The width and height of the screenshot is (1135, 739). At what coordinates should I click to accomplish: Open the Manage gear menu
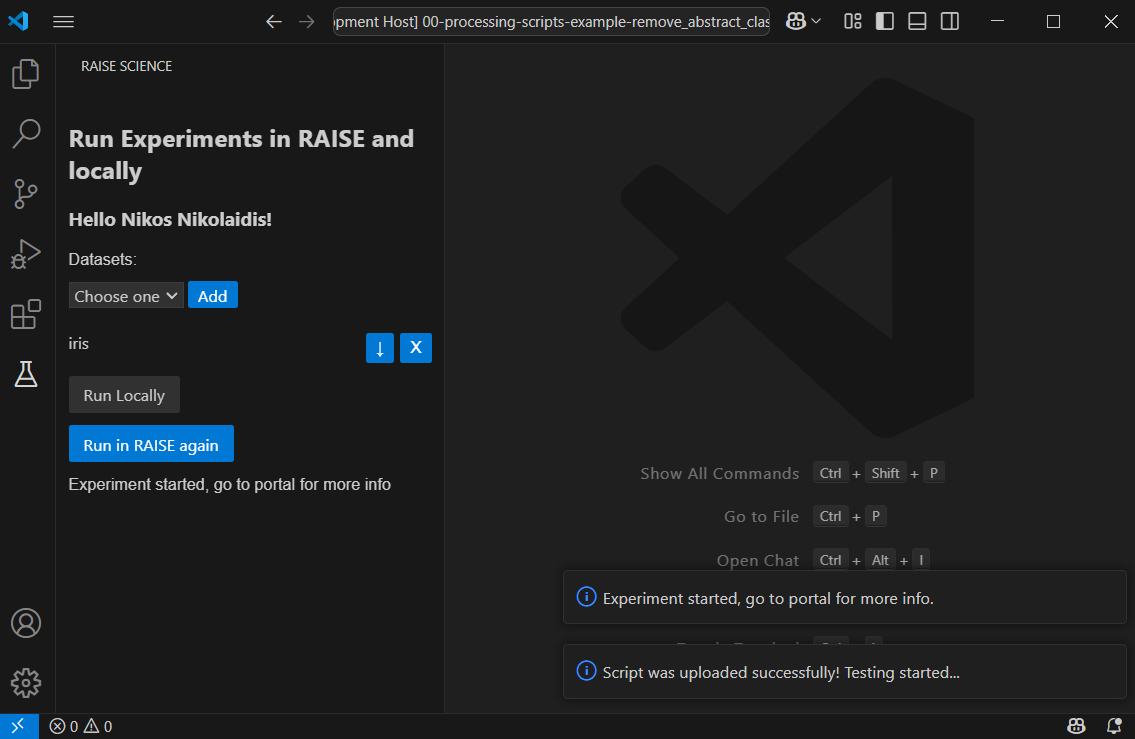coord(26,683)
